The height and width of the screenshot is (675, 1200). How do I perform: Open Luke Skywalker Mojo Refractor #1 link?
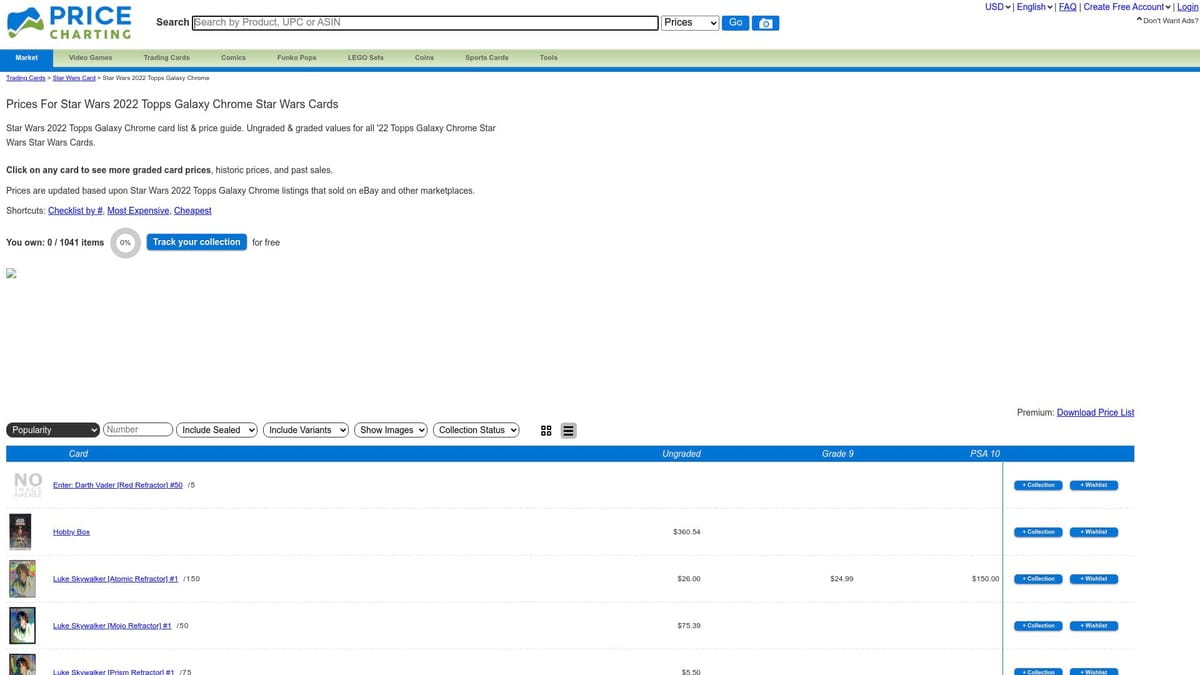pyautogui.click(x=112, y=626)
